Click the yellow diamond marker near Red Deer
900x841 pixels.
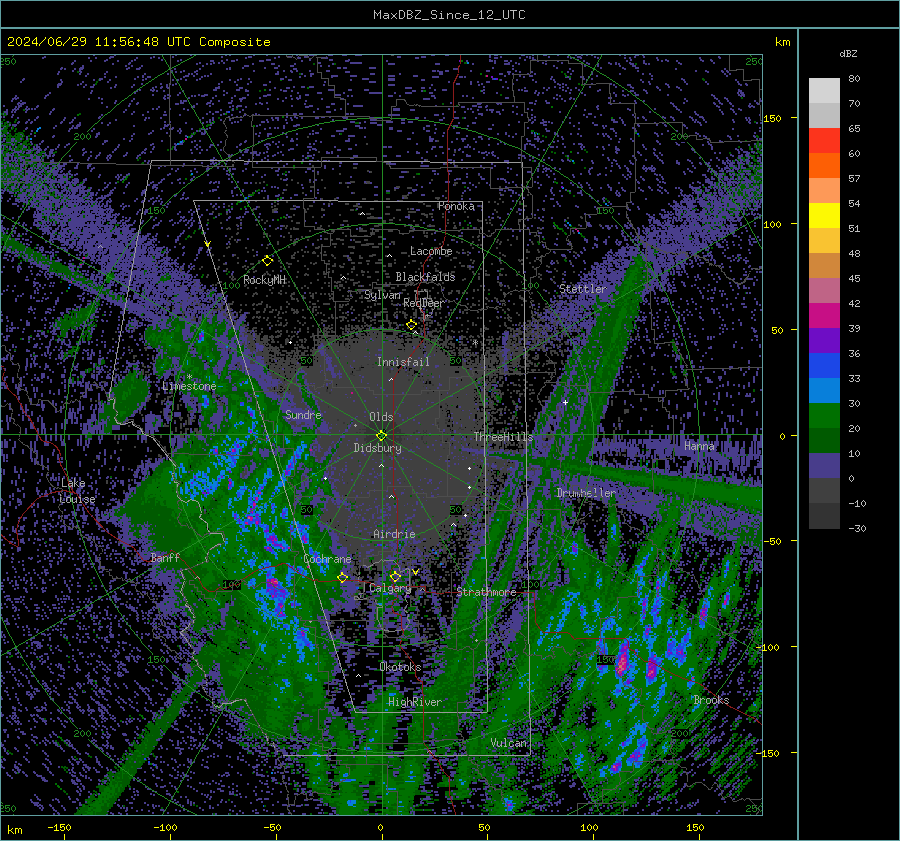tap(411, 325)
